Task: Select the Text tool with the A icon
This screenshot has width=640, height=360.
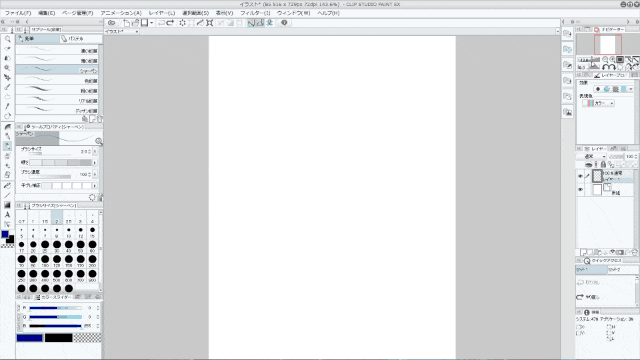Action: pyautogui.click(x=7, y=215)
